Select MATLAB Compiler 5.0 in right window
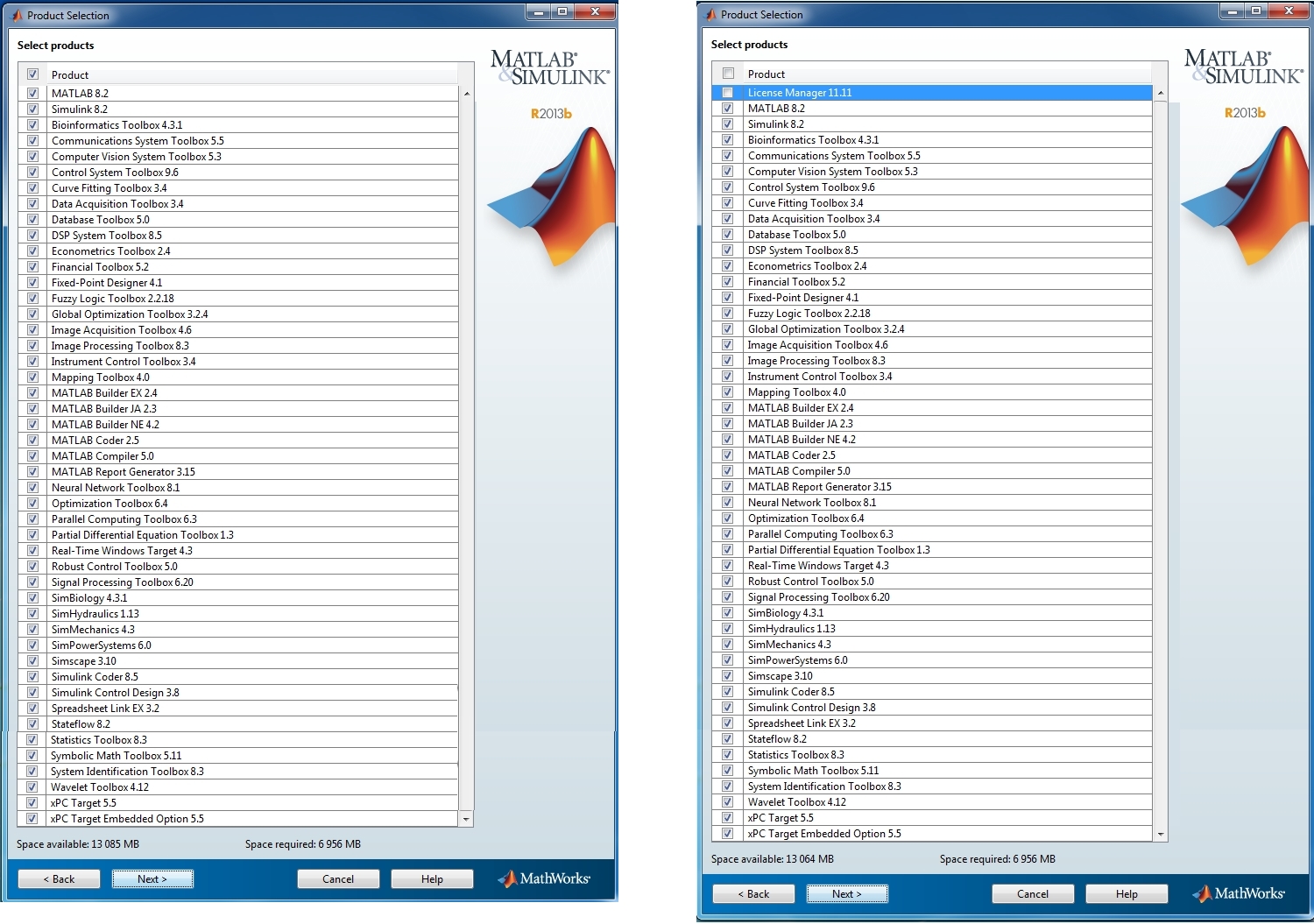 [x=932, y=471]
